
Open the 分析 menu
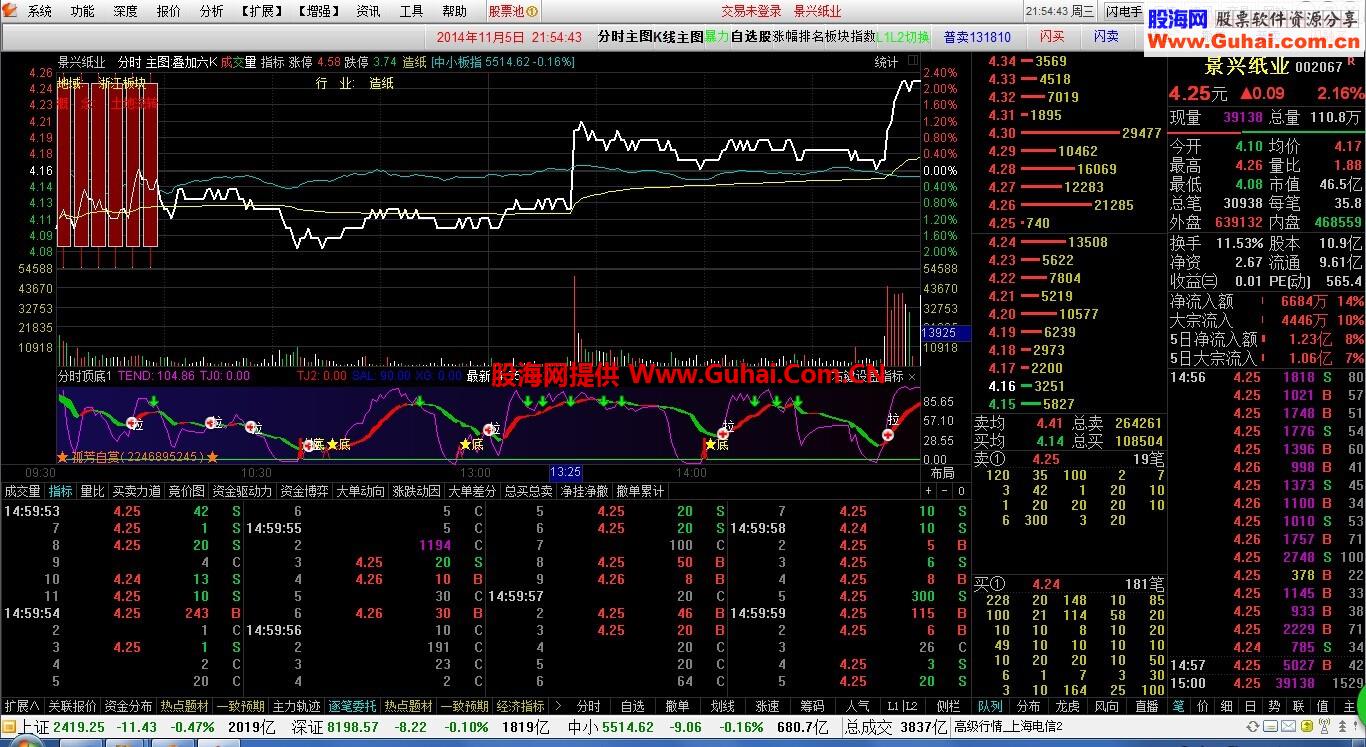211,11
